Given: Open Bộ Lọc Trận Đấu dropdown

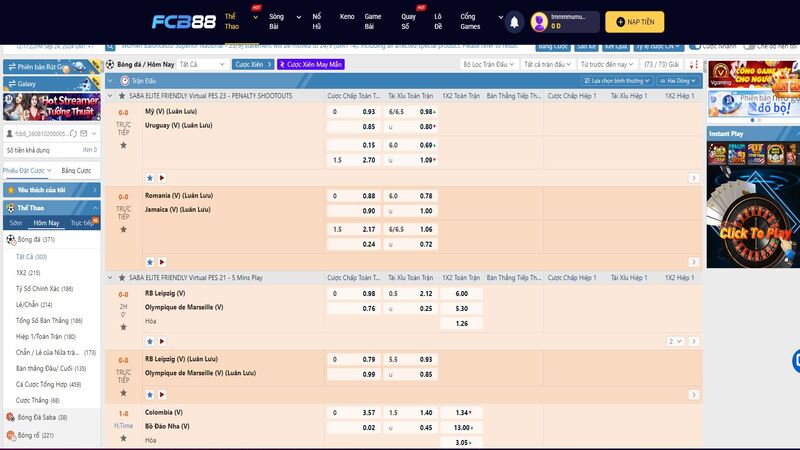Looking at the screenshot, I should [488, 64].
